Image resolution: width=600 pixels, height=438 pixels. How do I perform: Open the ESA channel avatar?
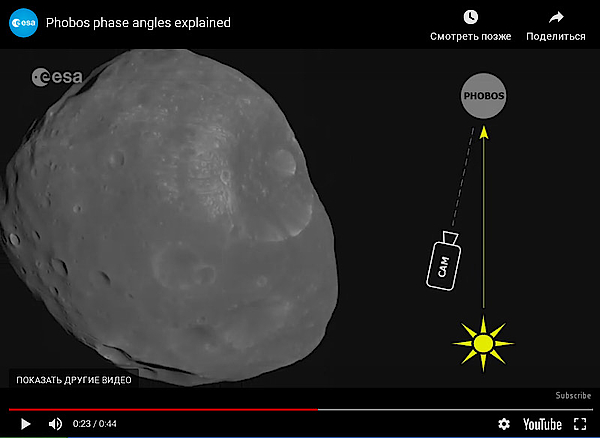click(x=23, y=23)
